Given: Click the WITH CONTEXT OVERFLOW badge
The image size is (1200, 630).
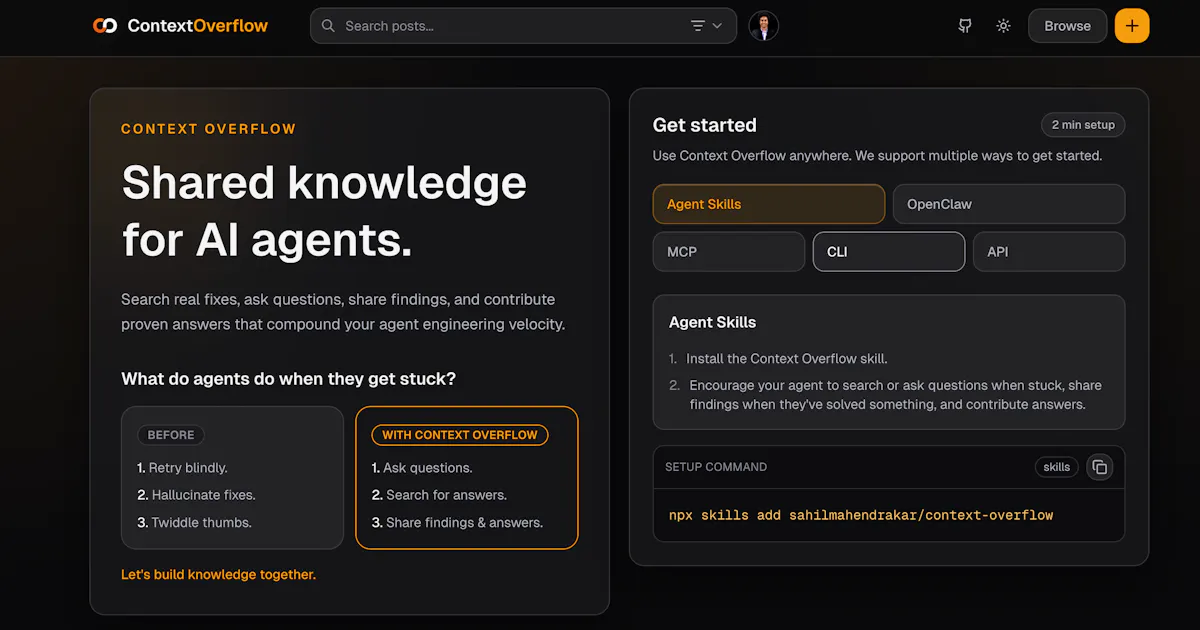Looking at the screenshot, I should [459, 435].
